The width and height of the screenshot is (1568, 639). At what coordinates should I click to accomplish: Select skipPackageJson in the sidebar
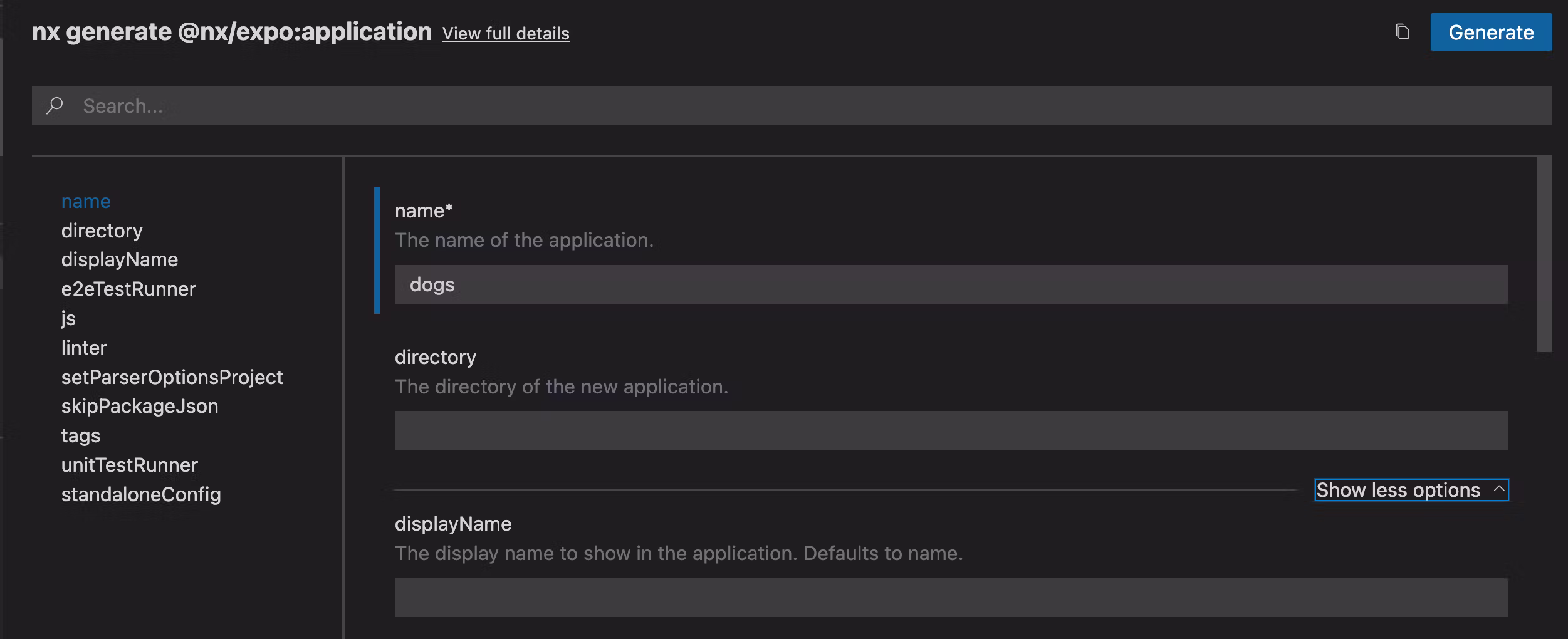140,406
